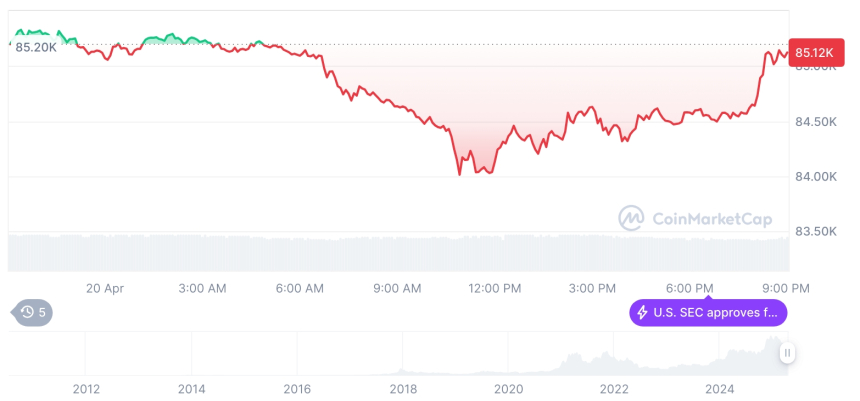Jump to 2012 on the range navigator
This screenshot has width=860, height=401.
[x=86, y=389]
